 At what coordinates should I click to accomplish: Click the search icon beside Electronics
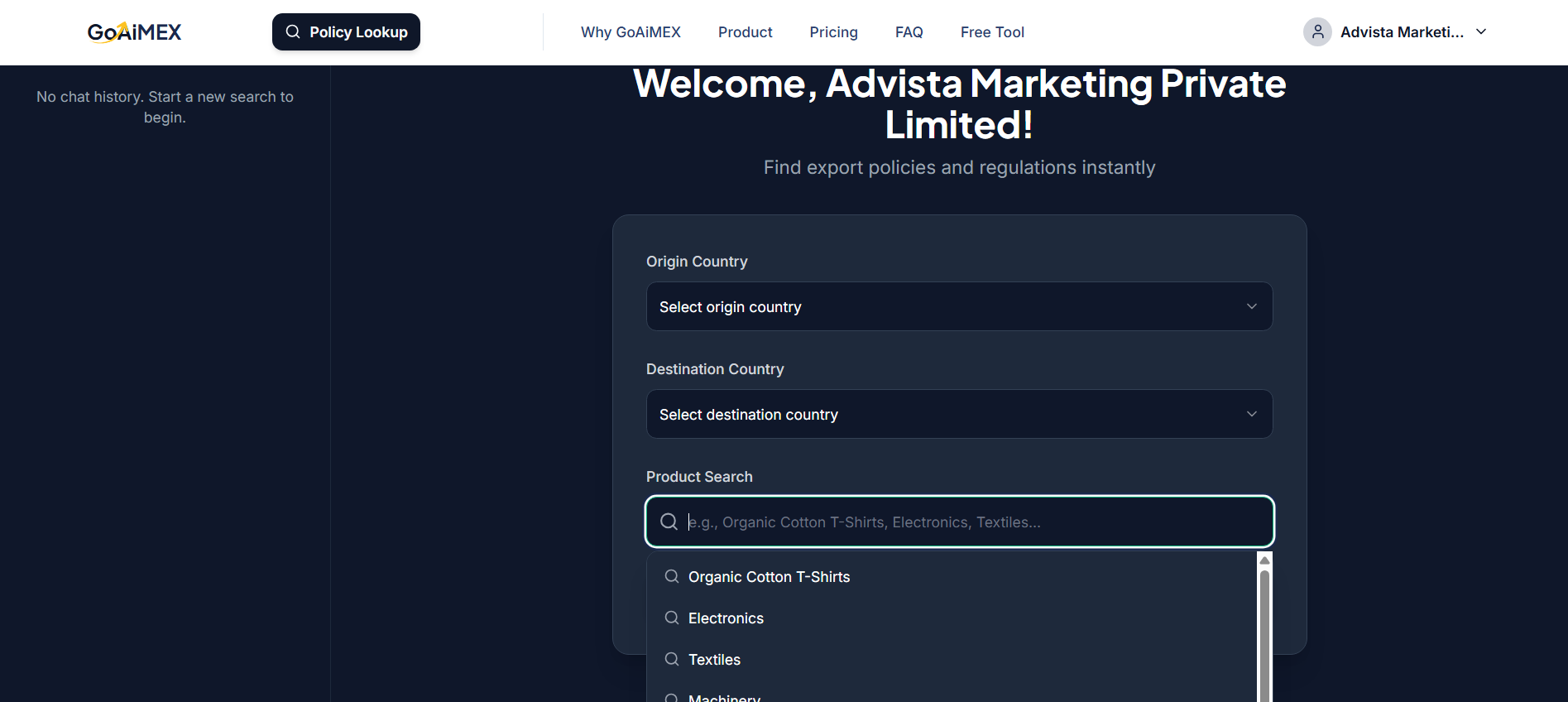672,618
